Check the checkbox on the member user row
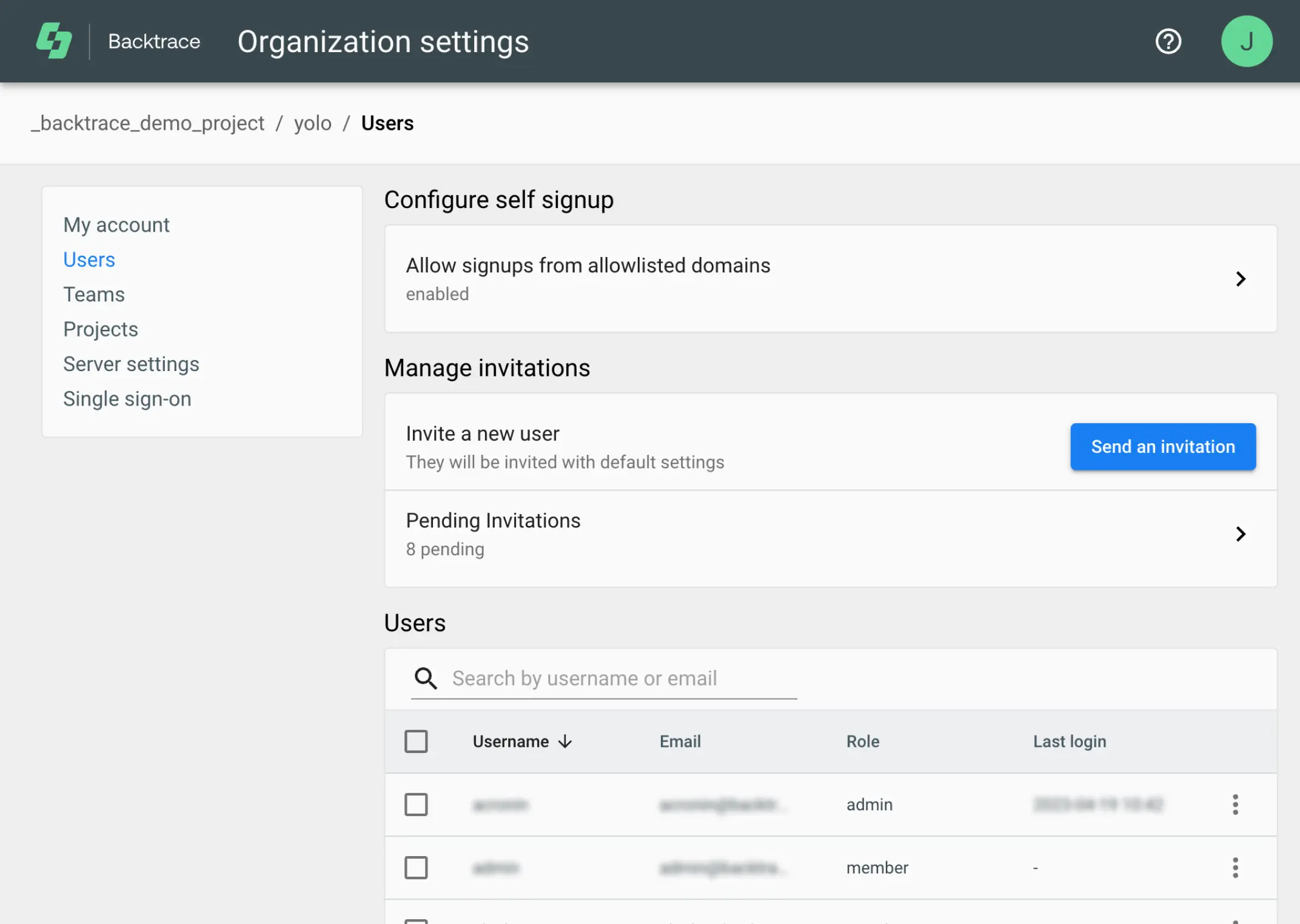 point(416,868)
